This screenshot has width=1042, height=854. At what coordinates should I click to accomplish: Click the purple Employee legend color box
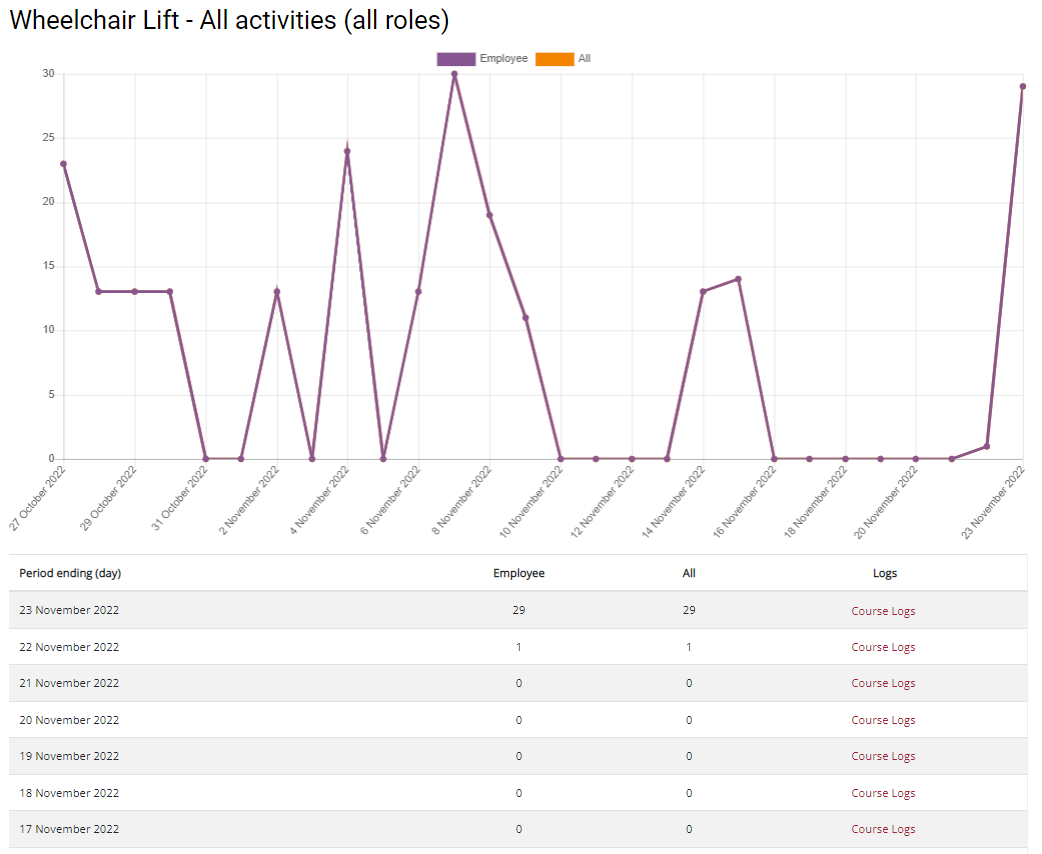(455, 59)
